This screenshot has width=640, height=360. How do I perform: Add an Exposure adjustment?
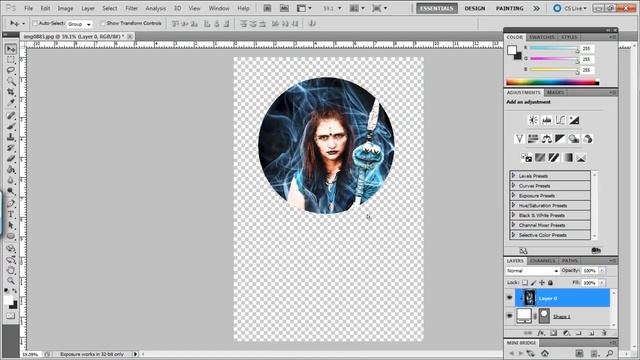click(574, 120)
